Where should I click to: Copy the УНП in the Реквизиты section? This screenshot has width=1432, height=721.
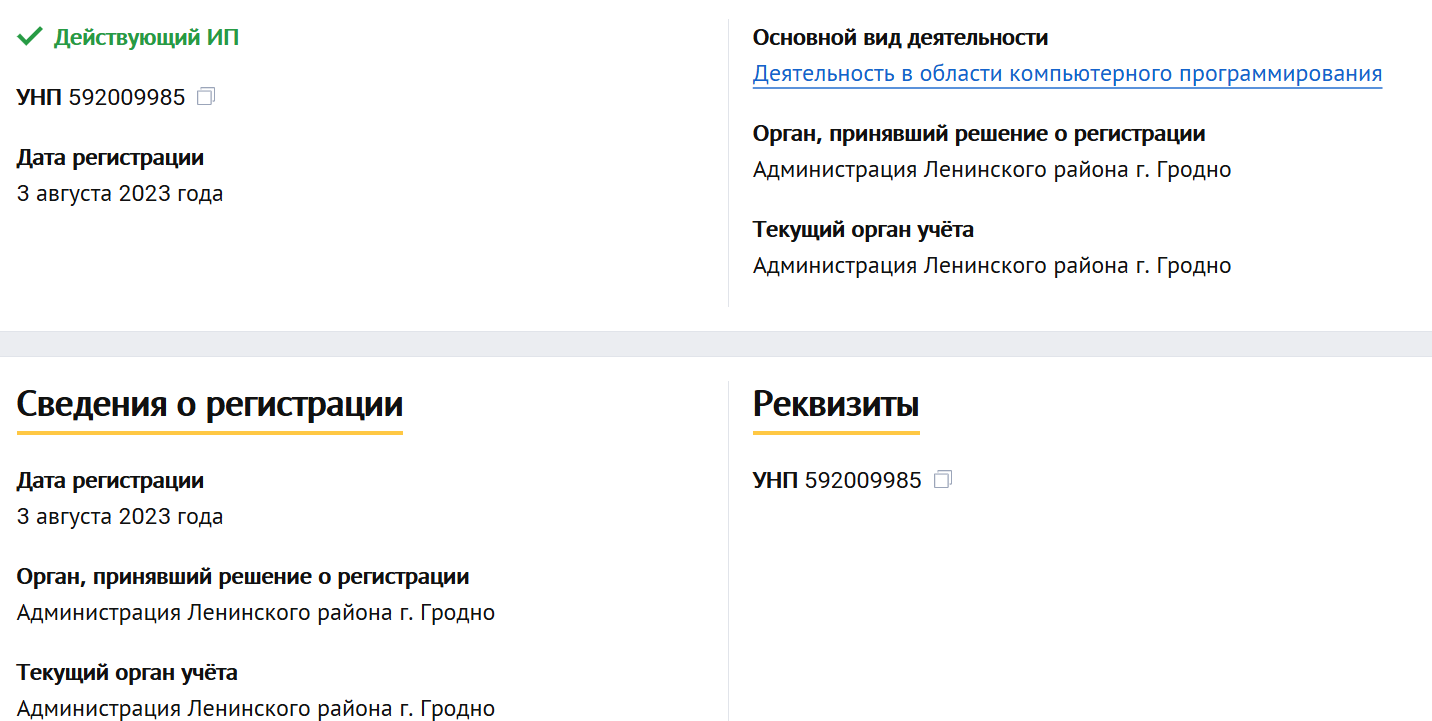click(942, 480)
